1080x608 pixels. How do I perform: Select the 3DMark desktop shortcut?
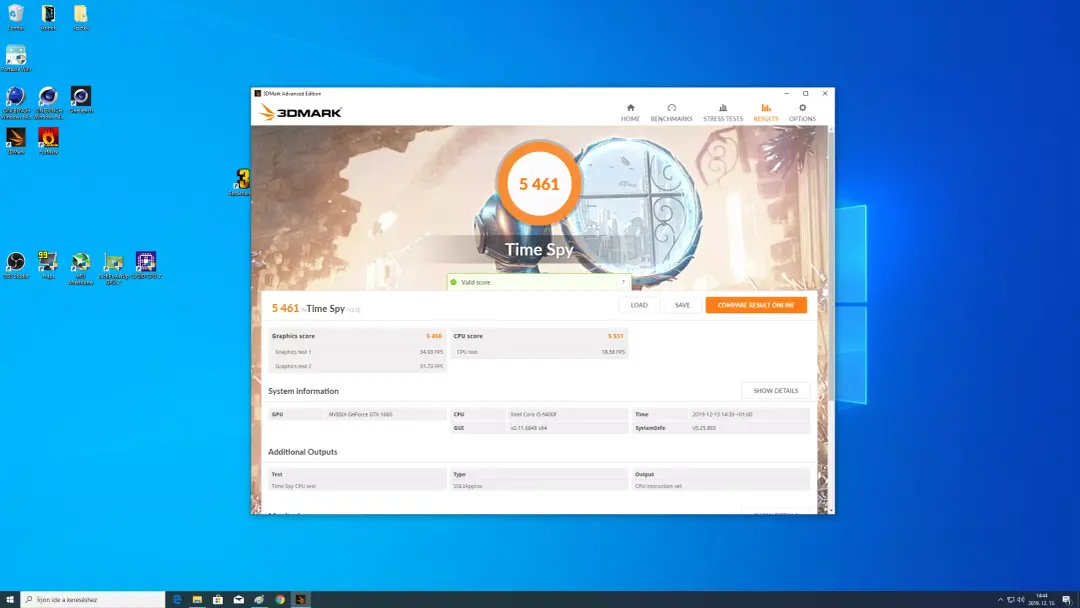(x=16, y=141)
